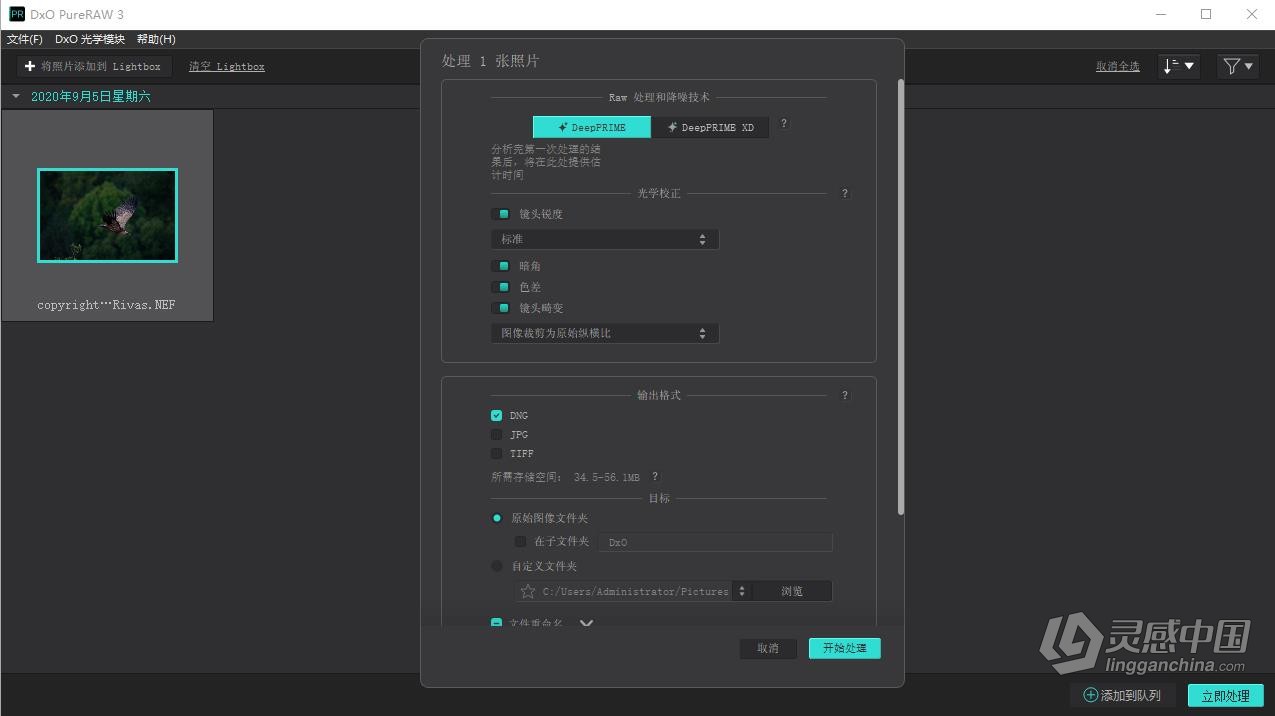Click the 取消全选 link
This screenshot has width=1275, height=716.
pyautogui.click(x=1117, y=65)
